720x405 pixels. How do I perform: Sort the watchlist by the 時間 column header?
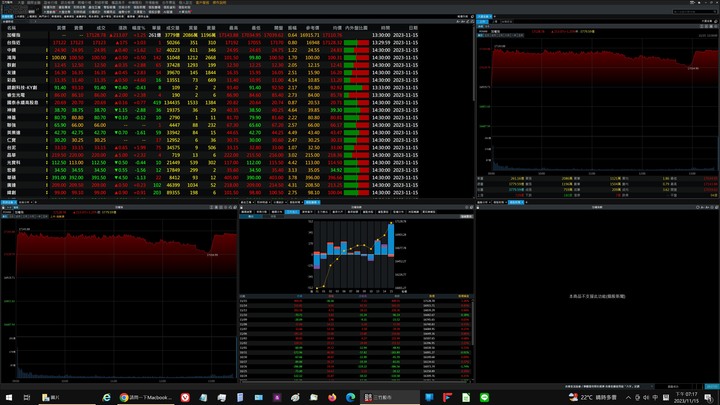[x=385, y=28]
